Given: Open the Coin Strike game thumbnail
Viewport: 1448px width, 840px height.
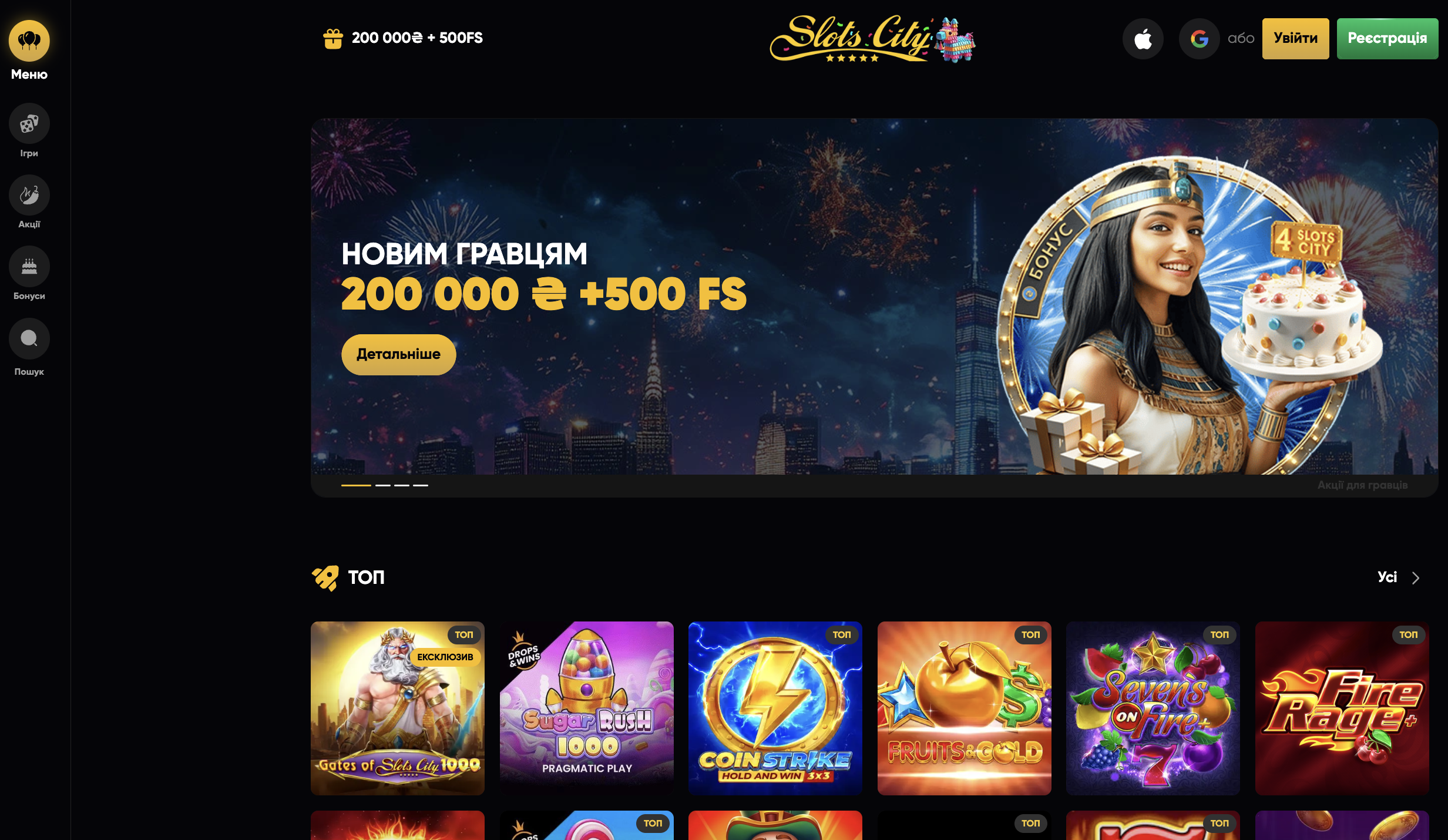Looking at the screenshot, I should [x=775, y=708].
